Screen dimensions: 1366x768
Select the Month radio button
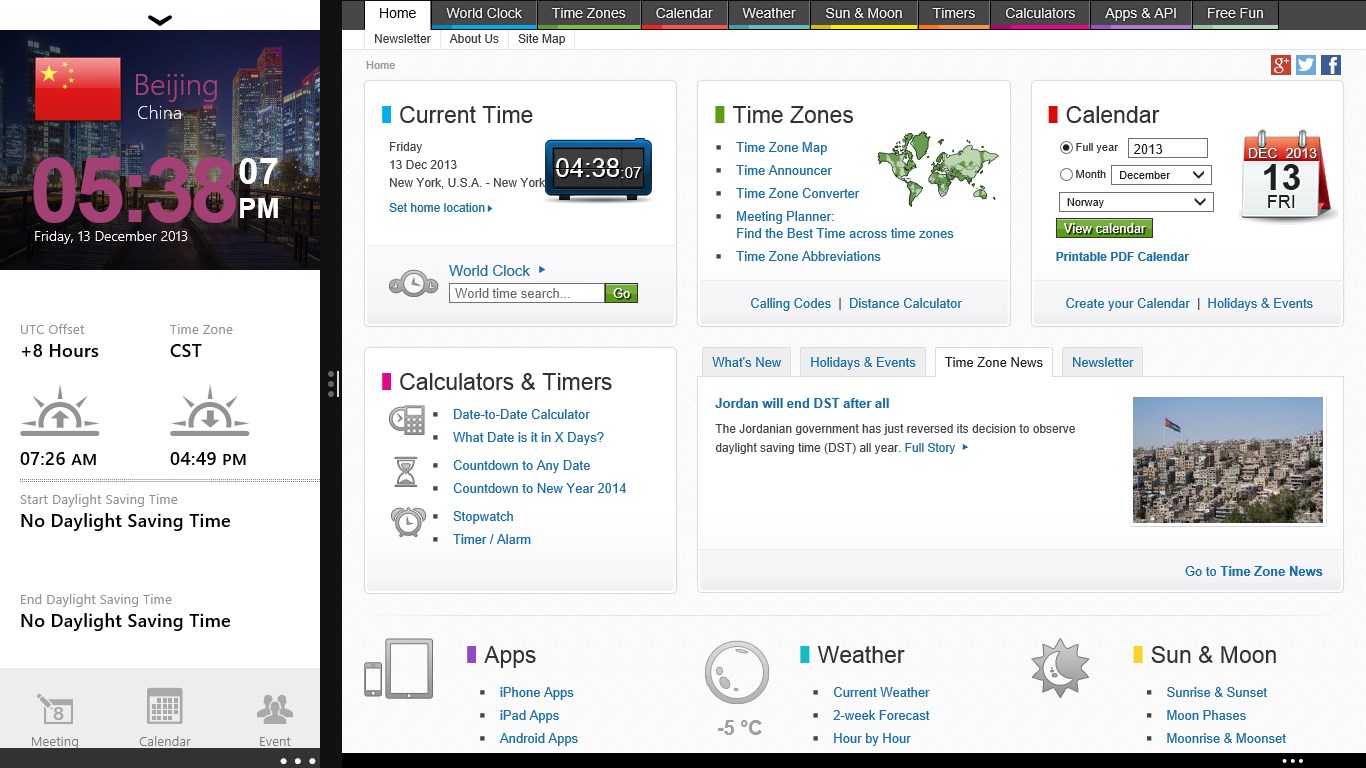click(1066, 175)
